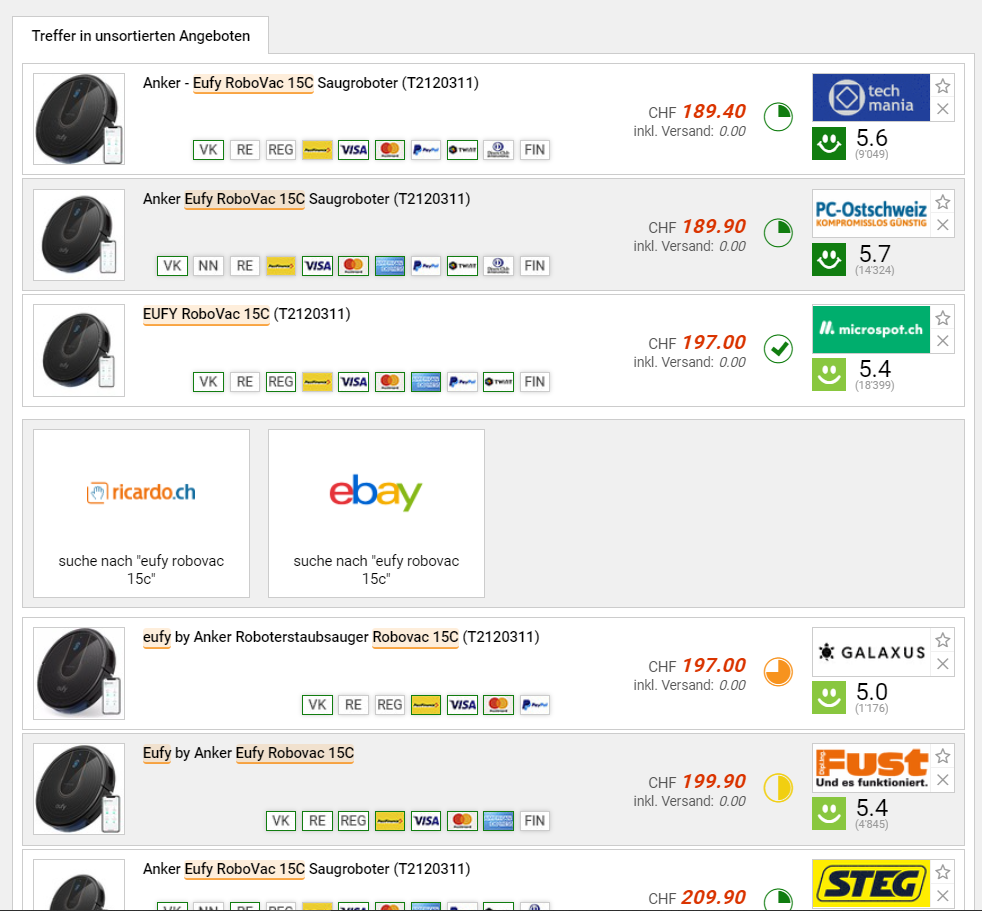Star the microspot.ch offer
Screen dimensions: 982x911
pos(943,318)
